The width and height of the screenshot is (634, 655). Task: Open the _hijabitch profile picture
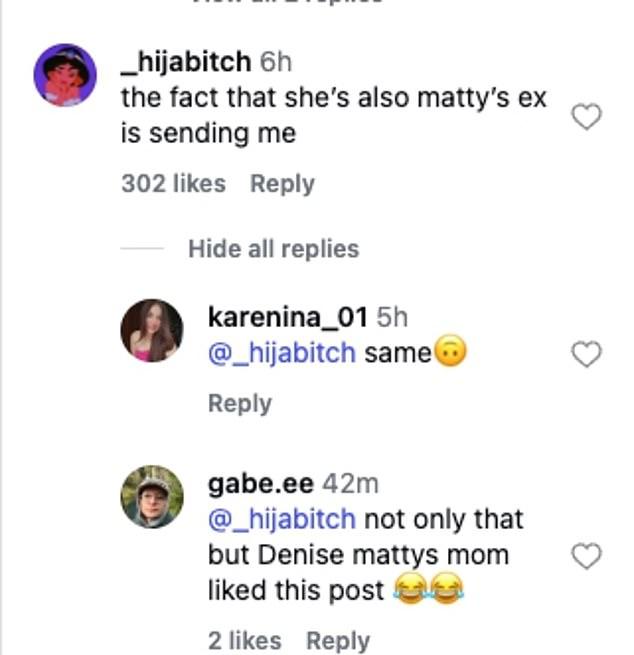pos(65,75)
